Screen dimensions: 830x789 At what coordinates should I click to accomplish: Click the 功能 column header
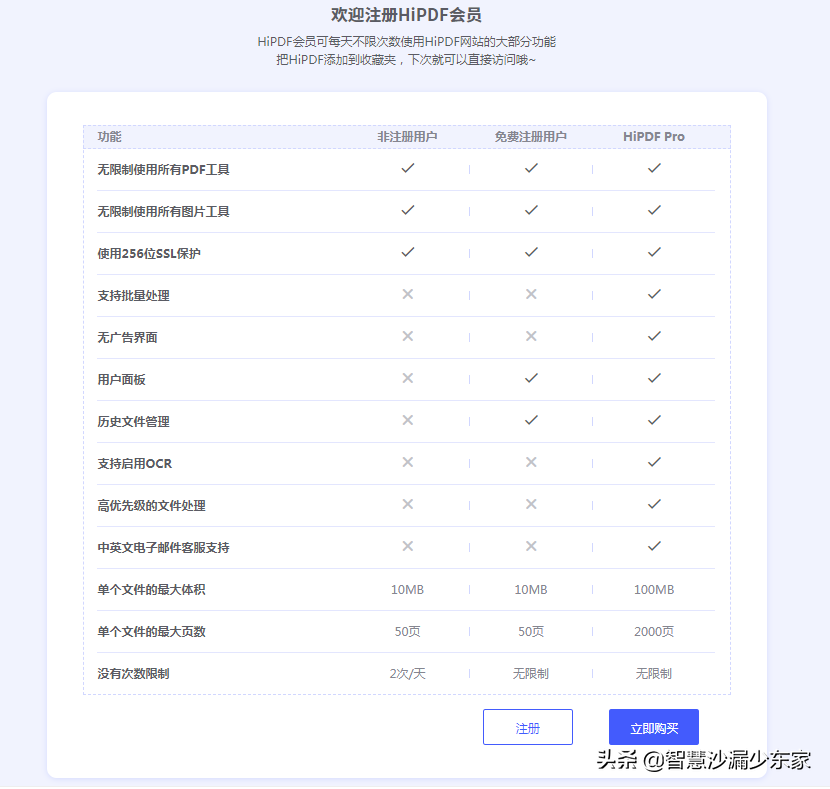[110, 137]
